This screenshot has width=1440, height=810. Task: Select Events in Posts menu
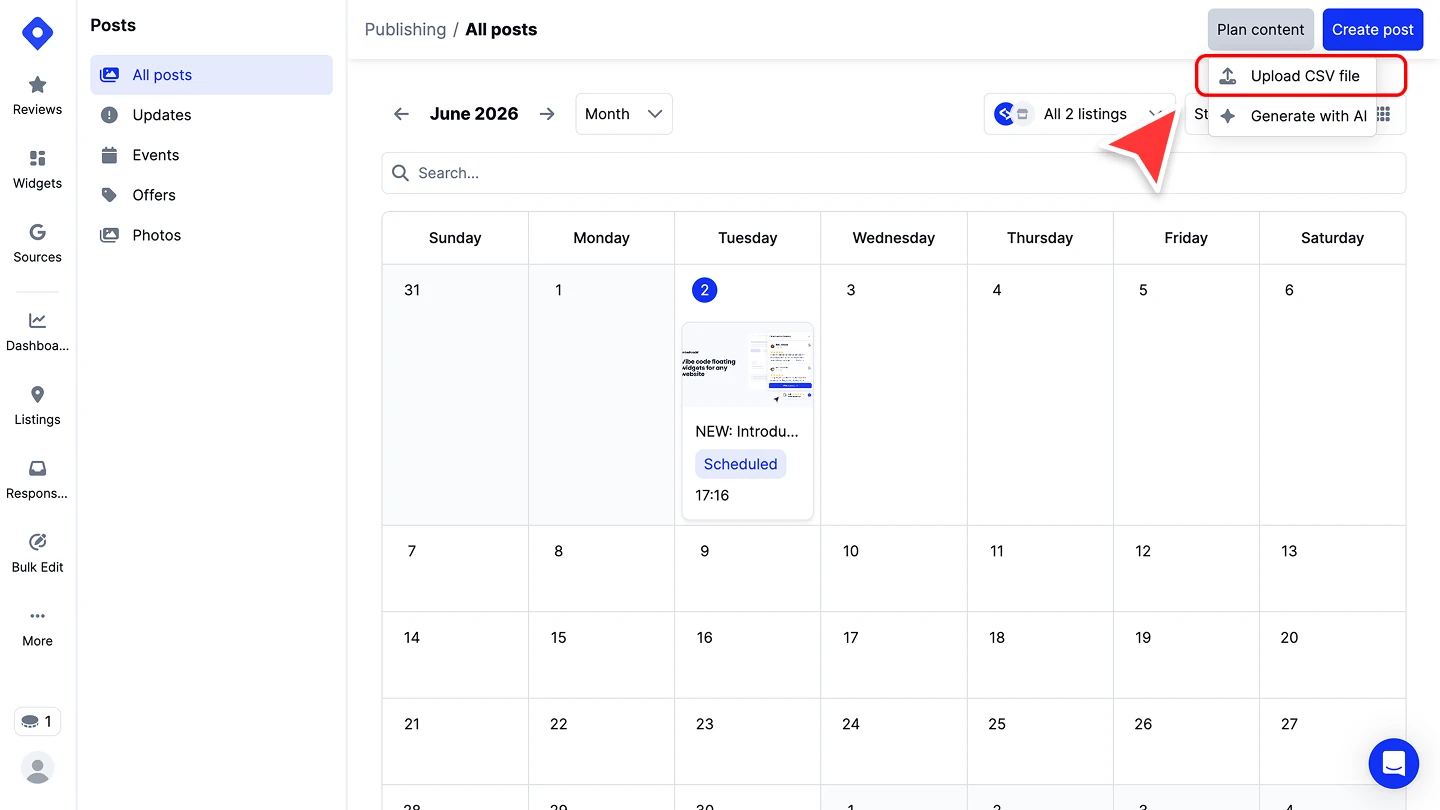(211, 155)
